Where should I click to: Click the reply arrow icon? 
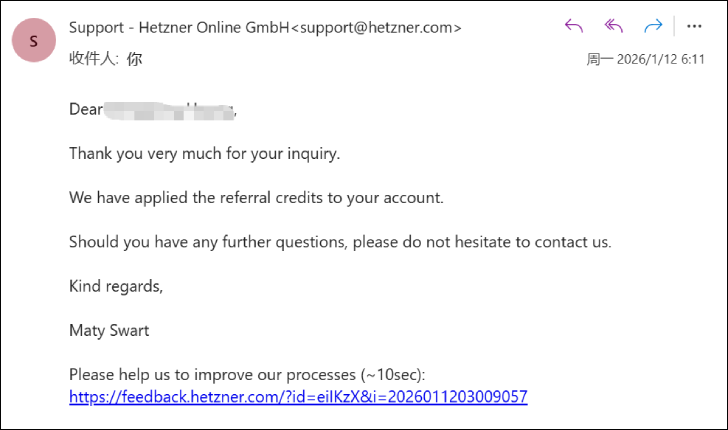tap(574, 27)
